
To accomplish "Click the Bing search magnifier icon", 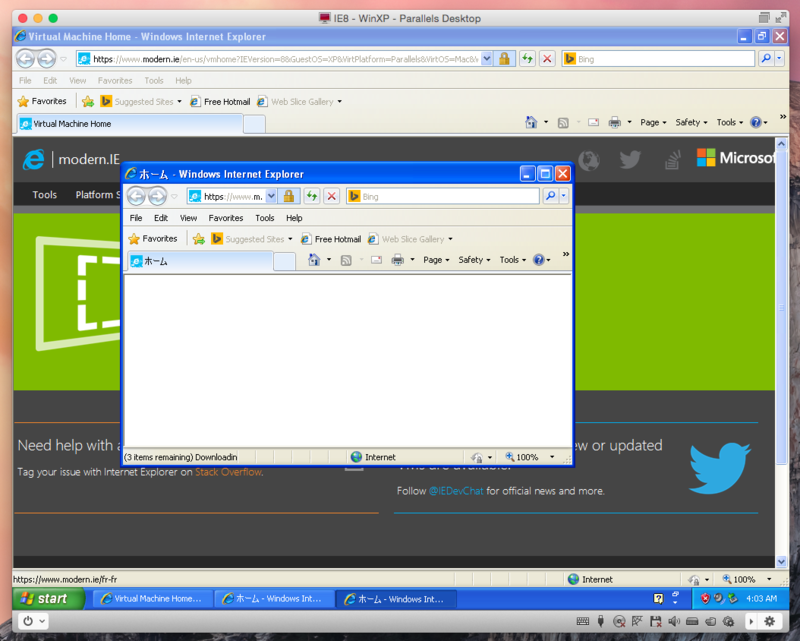I will pos(550,196).
